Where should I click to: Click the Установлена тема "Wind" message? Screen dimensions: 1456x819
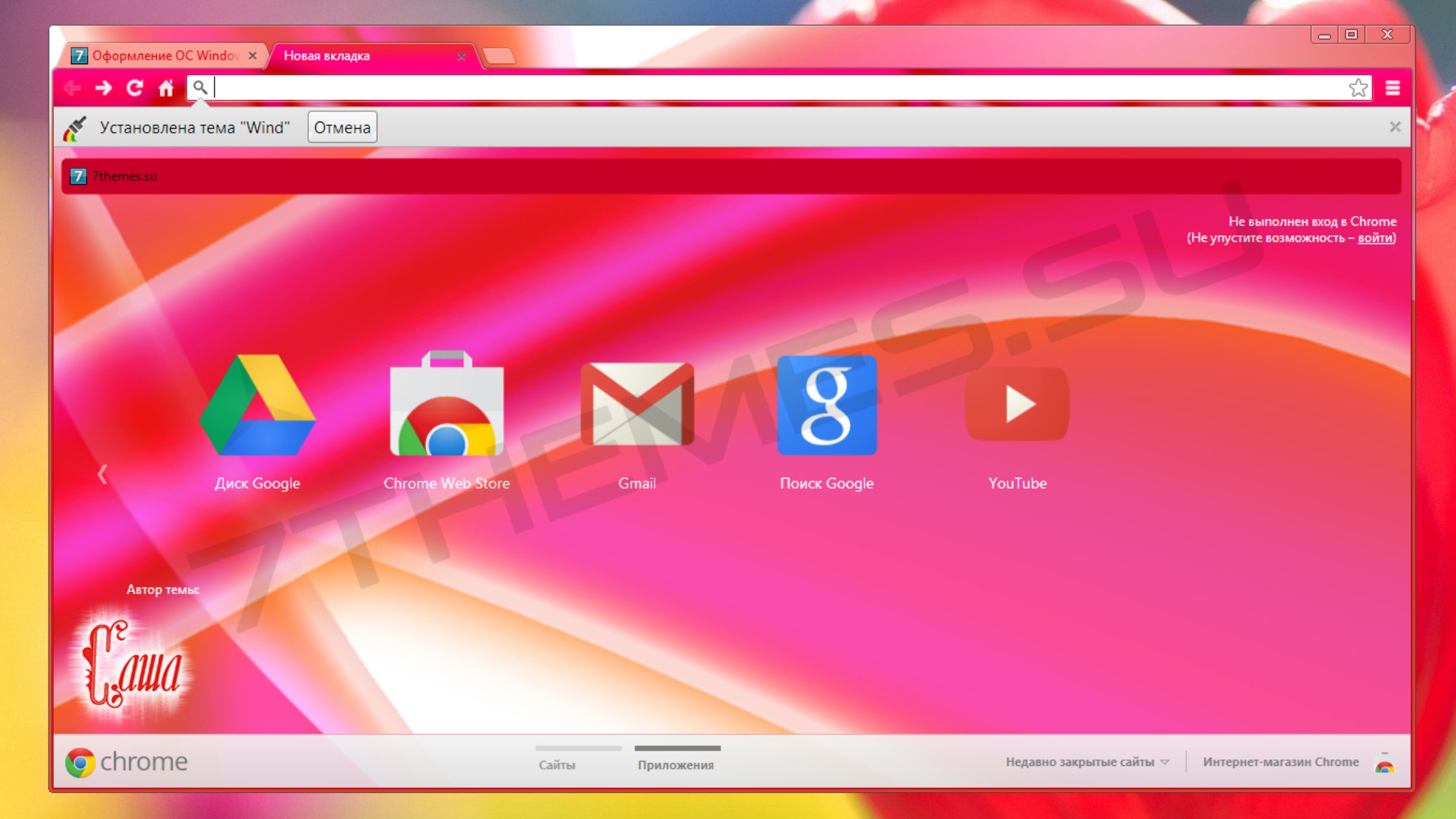(x=195, y=128)
